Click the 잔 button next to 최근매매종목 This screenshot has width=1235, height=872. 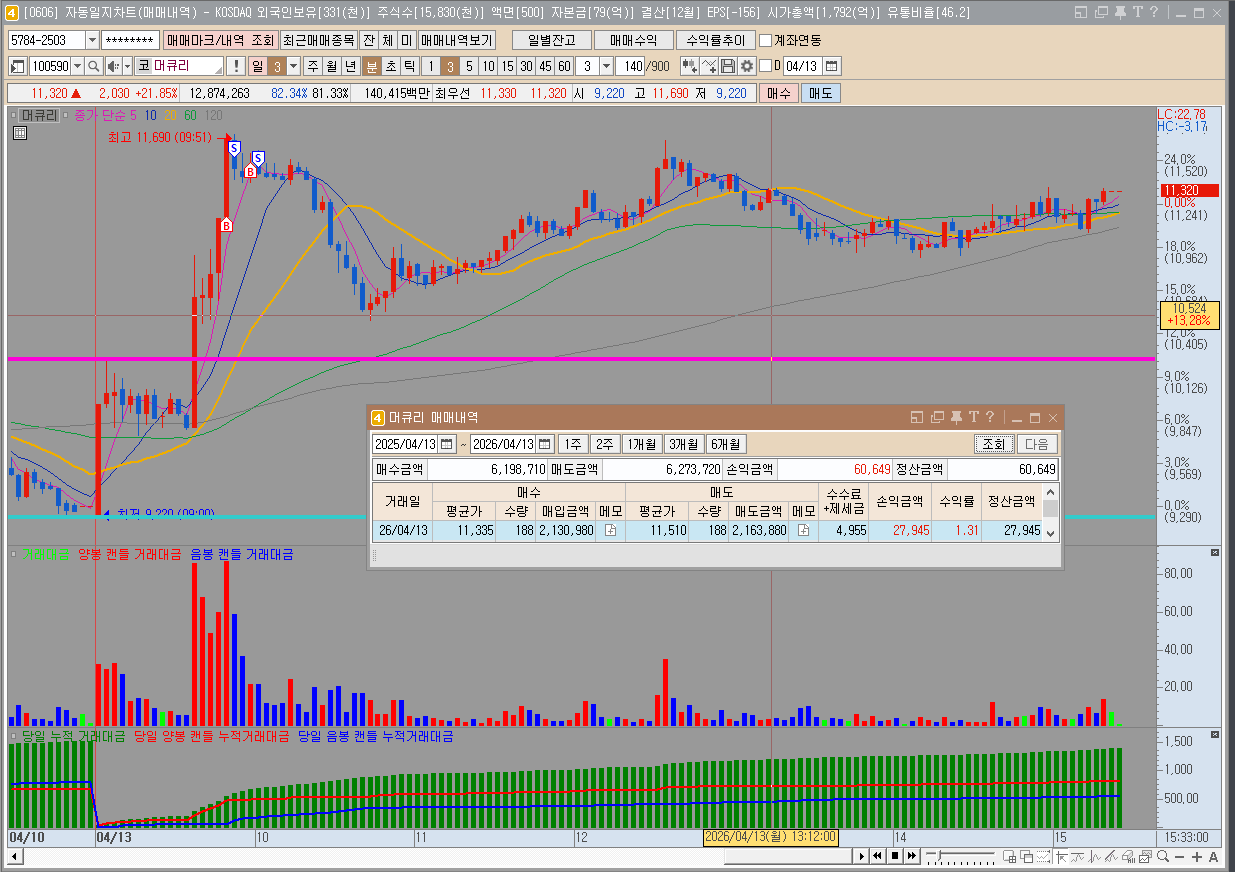pyautogui.click(x=369, y=40)
